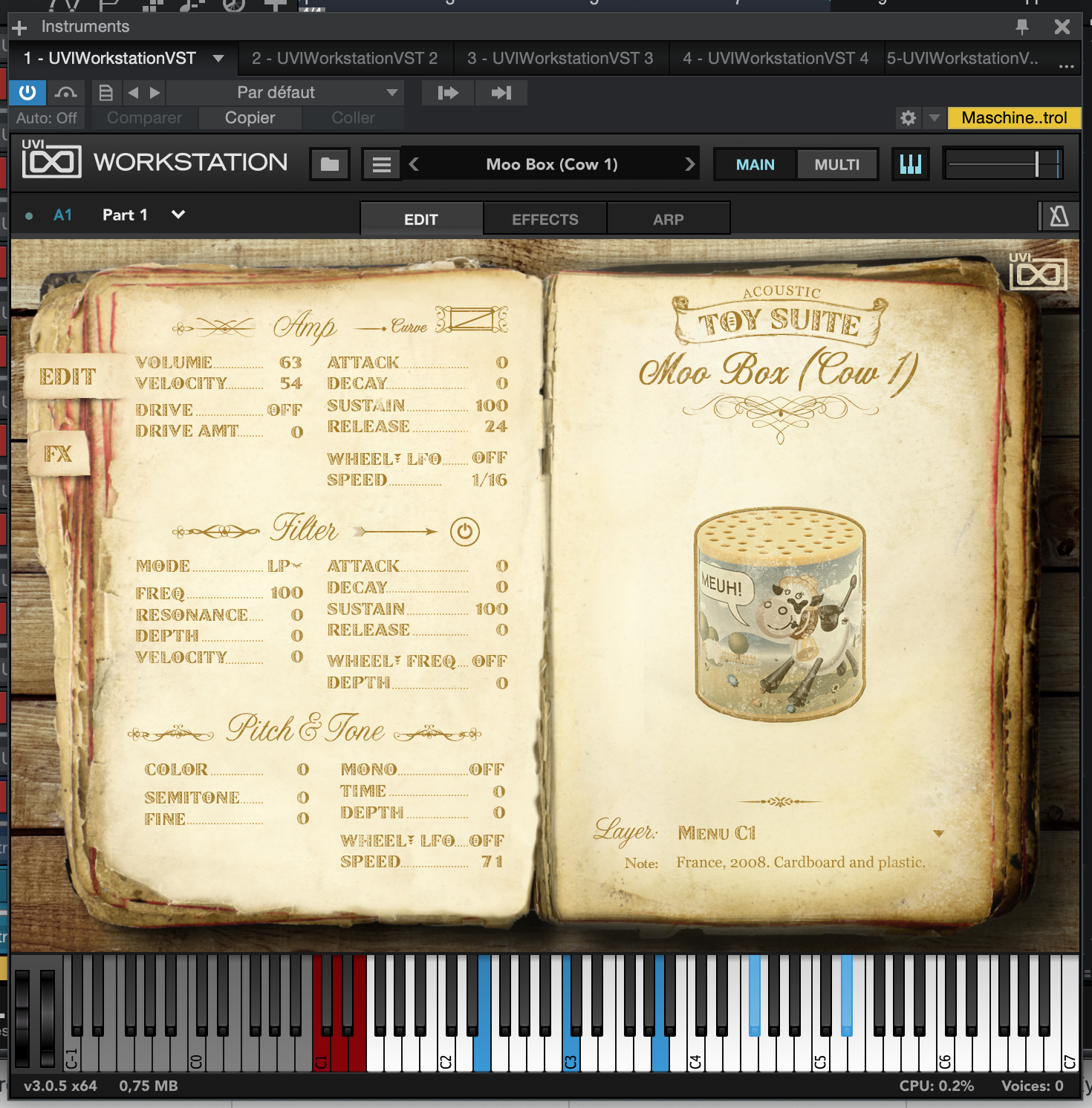This screenshot has height=1108, width=1092.
Task: Switch to 2 - UVIWorkstationVST 2 tab
Action: pos(345,58)
